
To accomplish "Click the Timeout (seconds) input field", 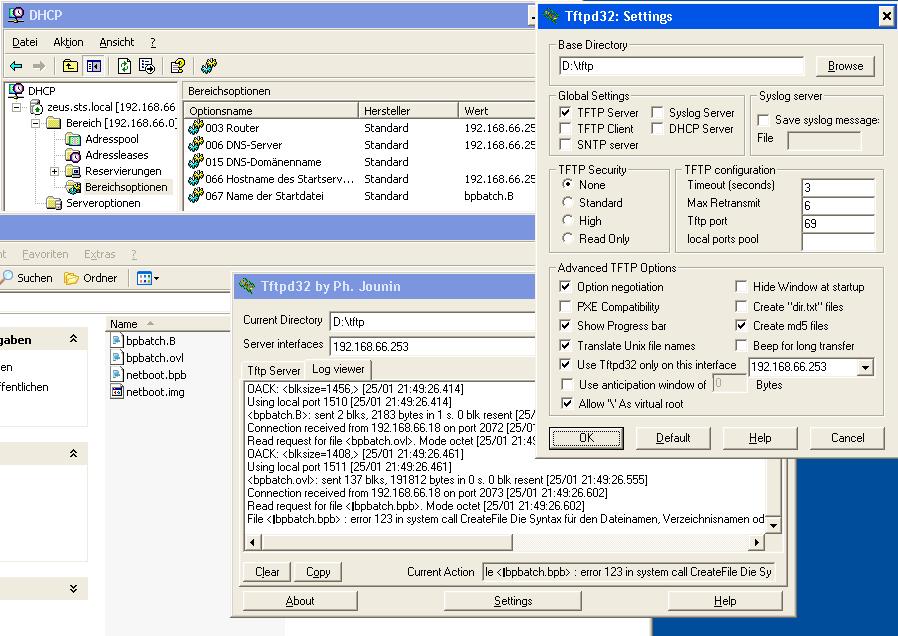I will pyautogui.click(x=838, y=187).
